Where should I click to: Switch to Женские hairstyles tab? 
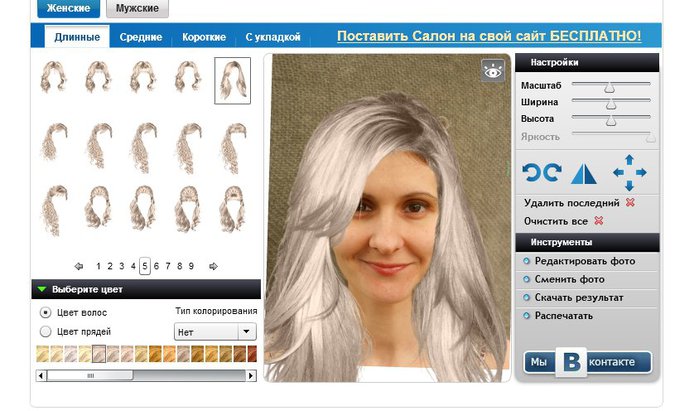(x=69, y=8)
